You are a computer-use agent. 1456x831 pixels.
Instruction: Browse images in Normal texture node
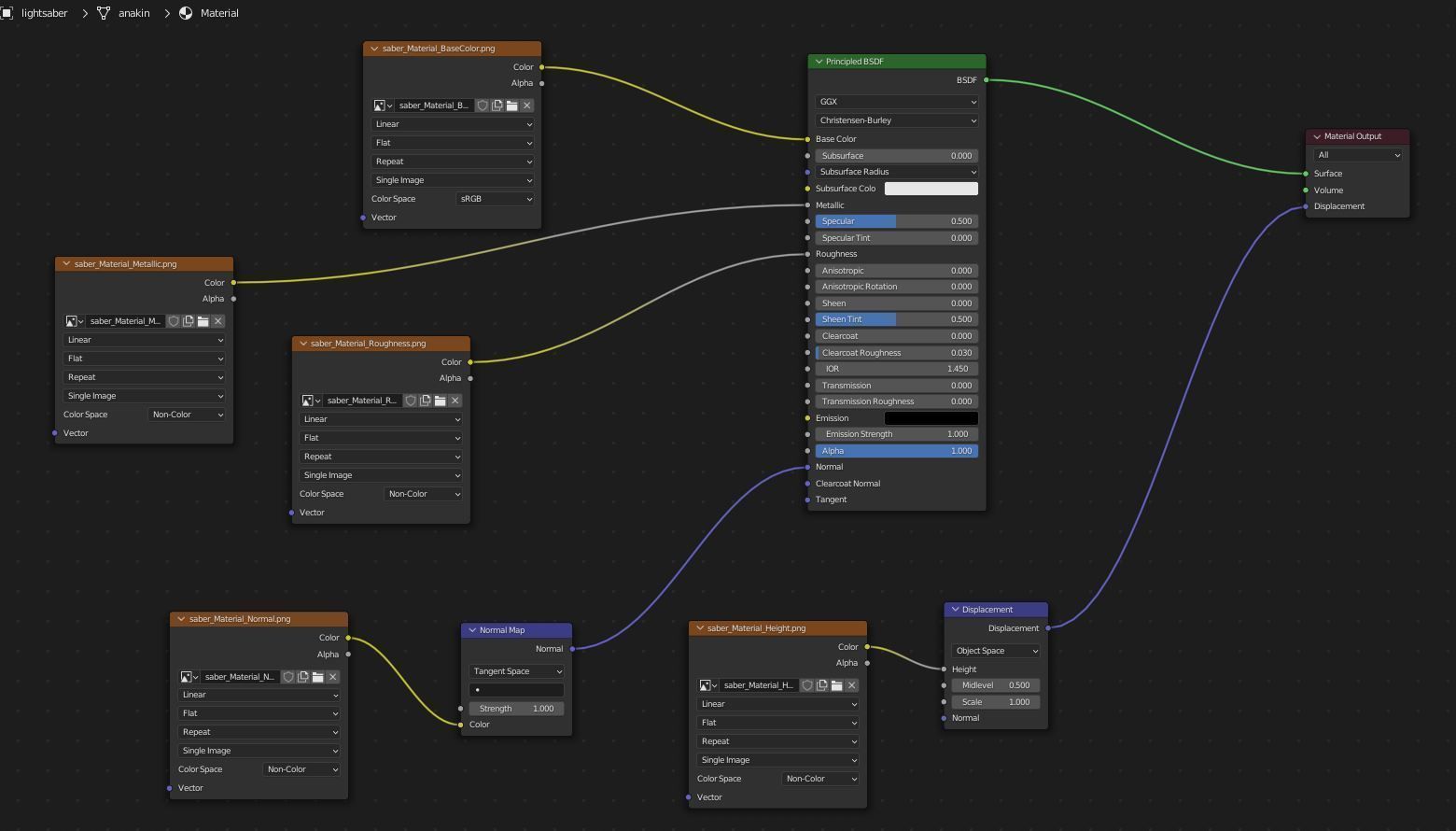coord(189,677)
